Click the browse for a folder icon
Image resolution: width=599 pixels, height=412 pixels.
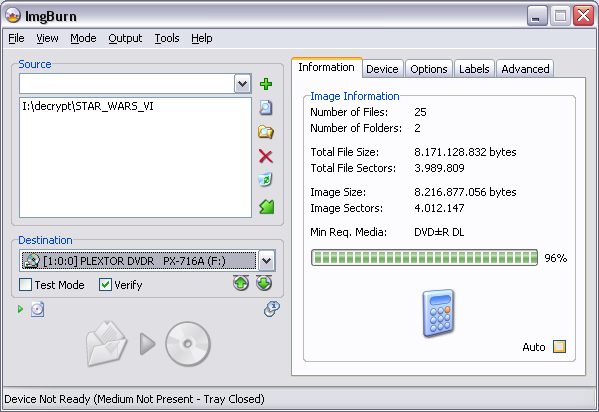(266, 132)
